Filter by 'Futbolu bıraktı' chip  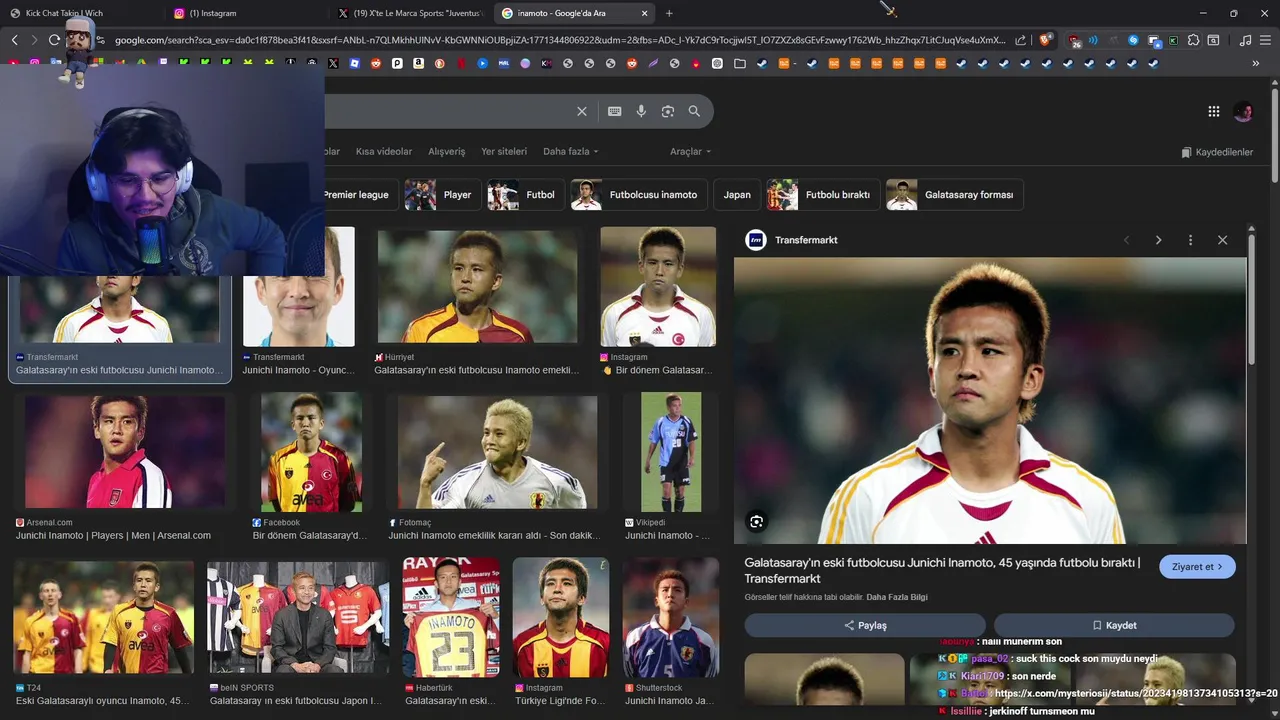(x=823, y=195)
